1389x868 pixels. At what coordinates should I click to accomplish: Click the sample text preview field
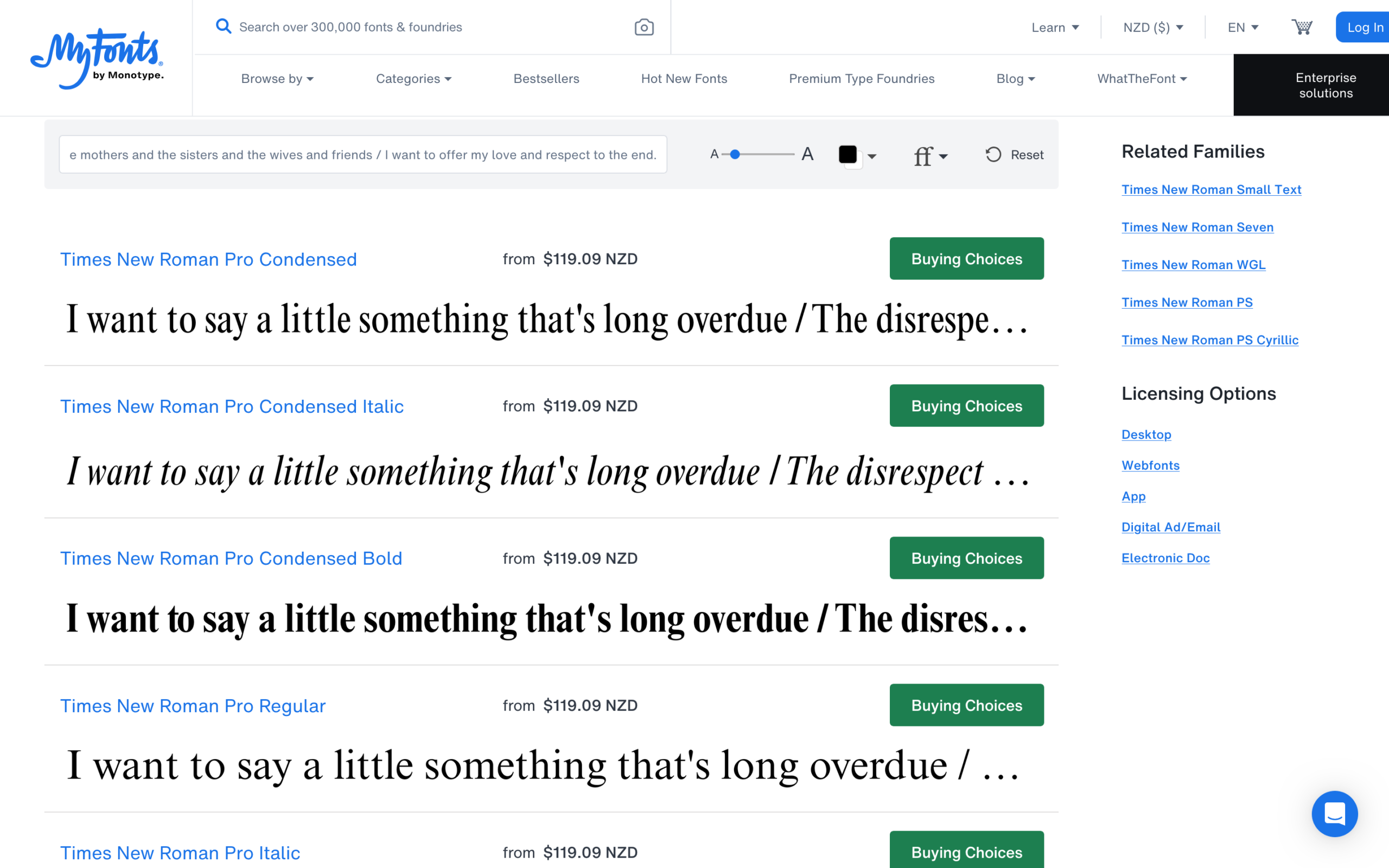point(363,155)
